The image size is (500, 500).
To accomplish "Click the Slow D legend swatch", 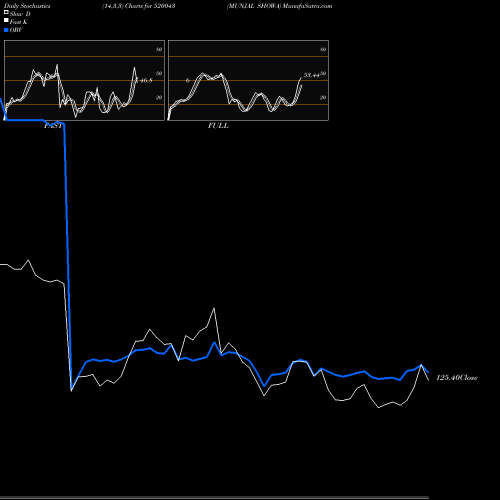I will click(6, 13).
